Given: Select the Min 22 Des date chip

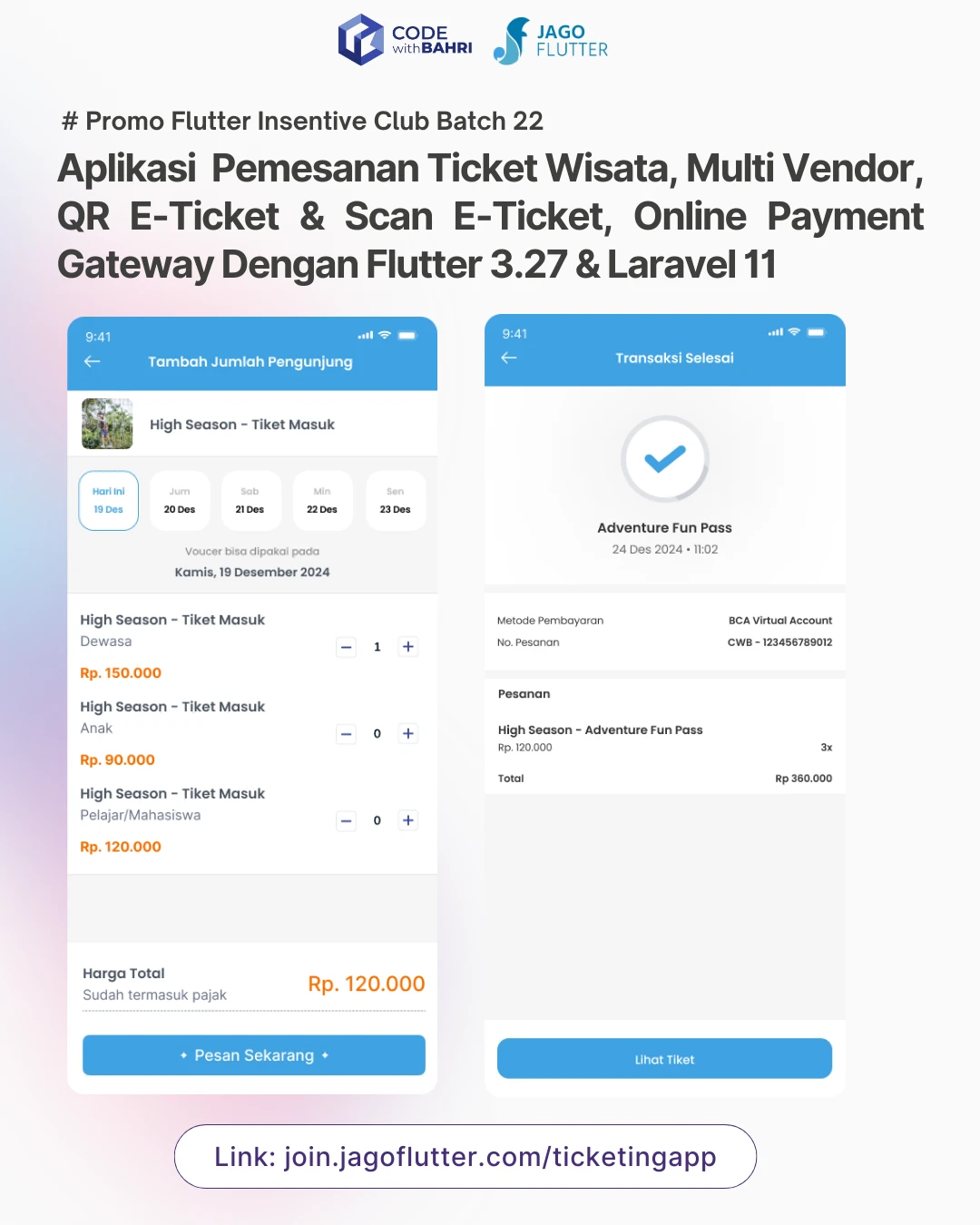Looking at the screenshot, I should pos(322,500).
